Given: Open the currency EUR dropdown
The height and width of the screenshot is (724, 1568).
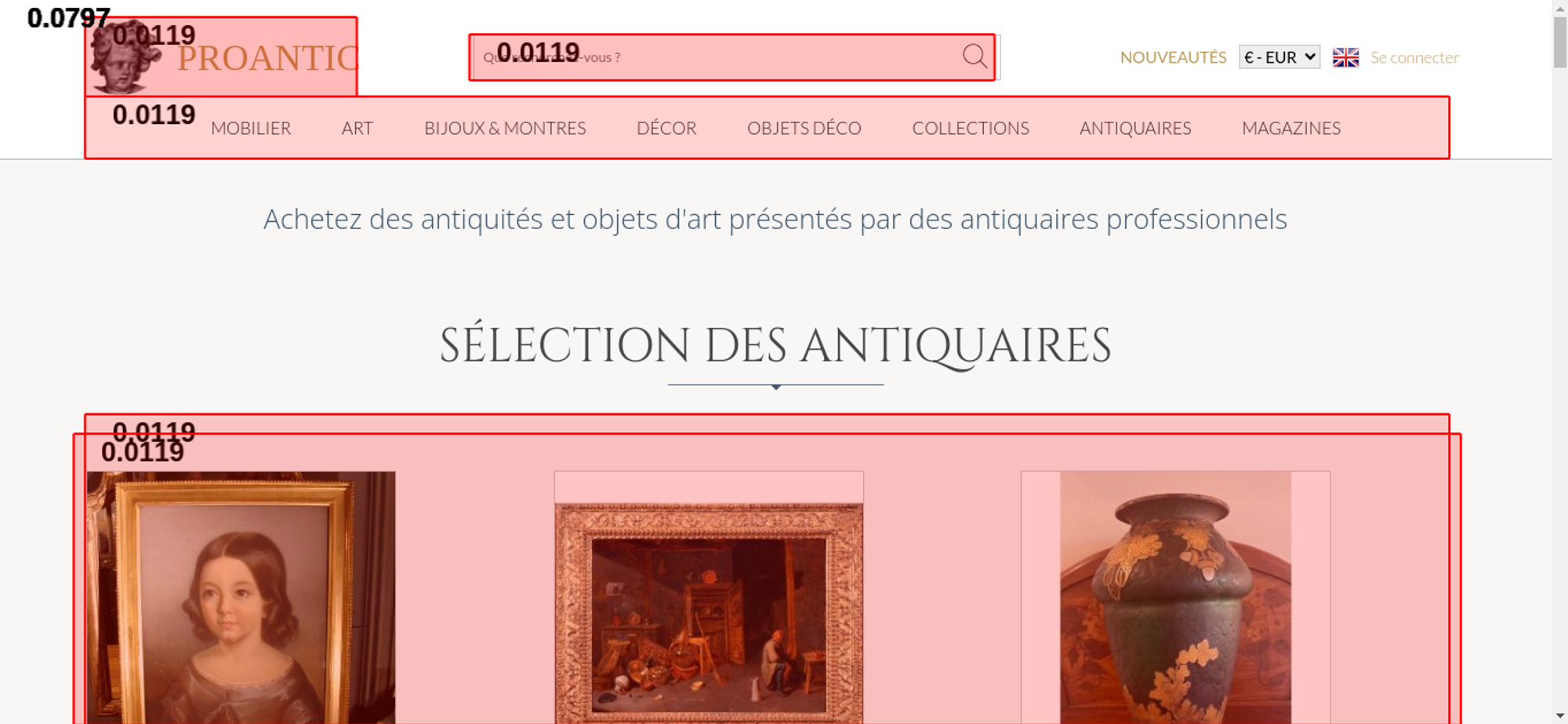Looking at the screenshot, I should click(x=1279, y=57).
